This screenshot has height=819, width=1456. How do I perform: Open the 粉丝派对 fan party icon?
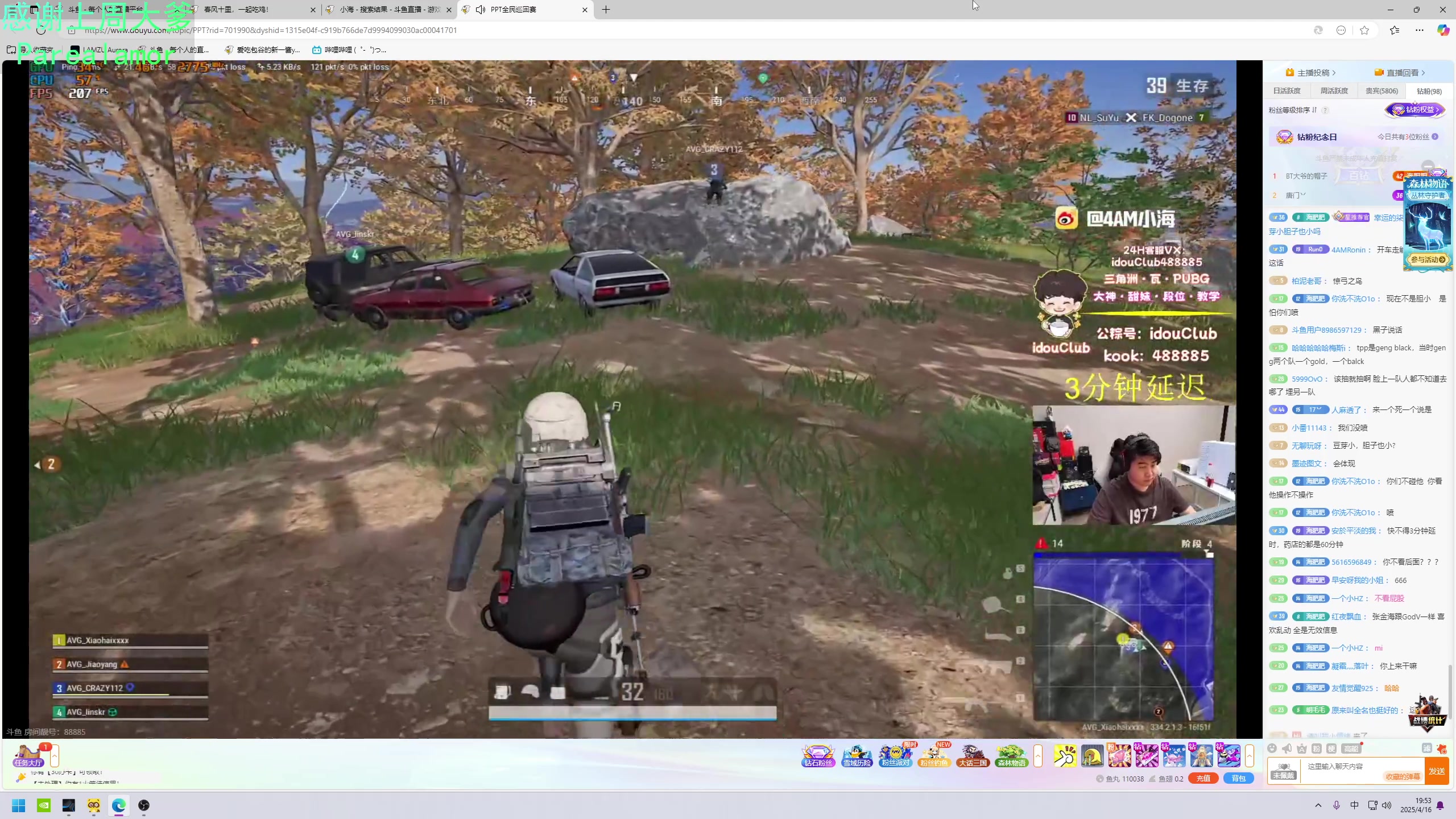click(895, 756)
